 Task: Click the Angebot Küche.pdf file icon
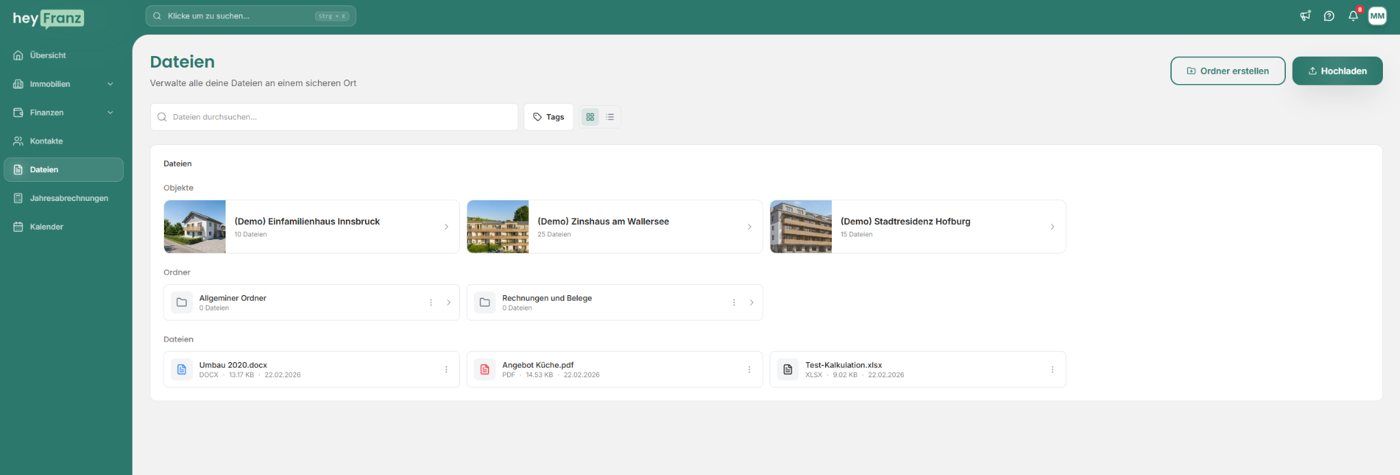485,369
